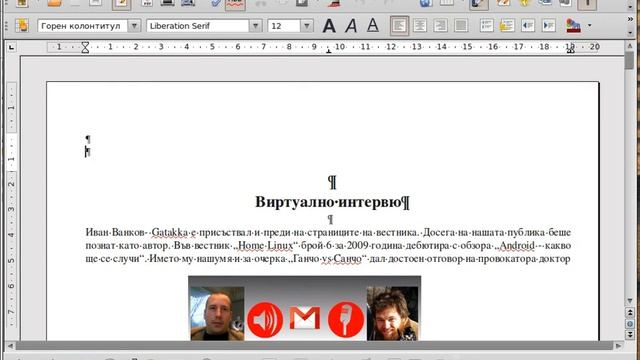The height and width of the screenshot is (360, 640).
Task: Apply font color using the colored letter icon
Action: [x=573, y=26]
